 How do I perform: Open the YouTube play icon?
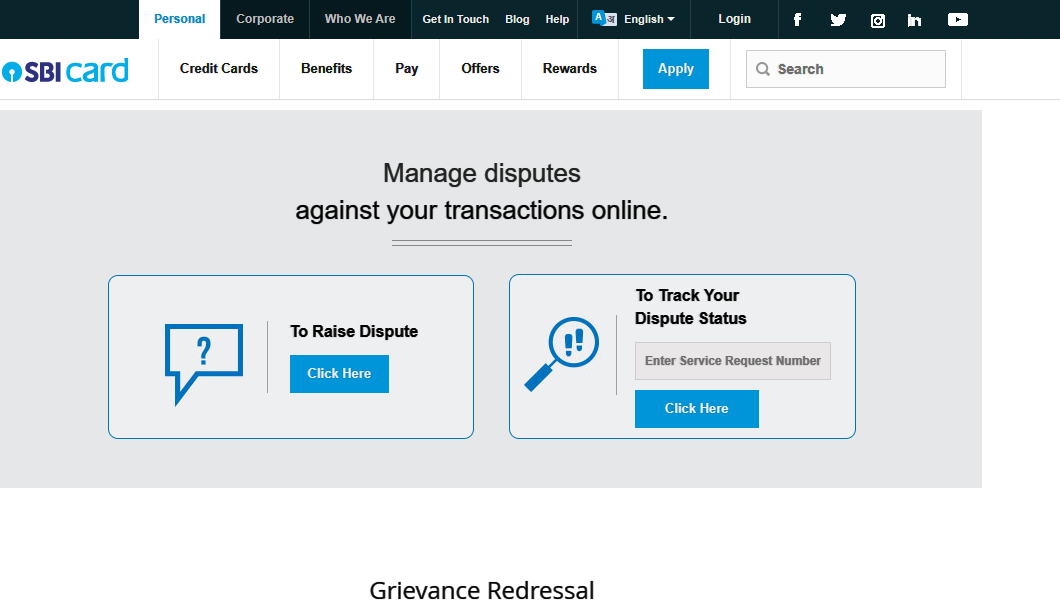pyautogui.click(x=957, y=20)
